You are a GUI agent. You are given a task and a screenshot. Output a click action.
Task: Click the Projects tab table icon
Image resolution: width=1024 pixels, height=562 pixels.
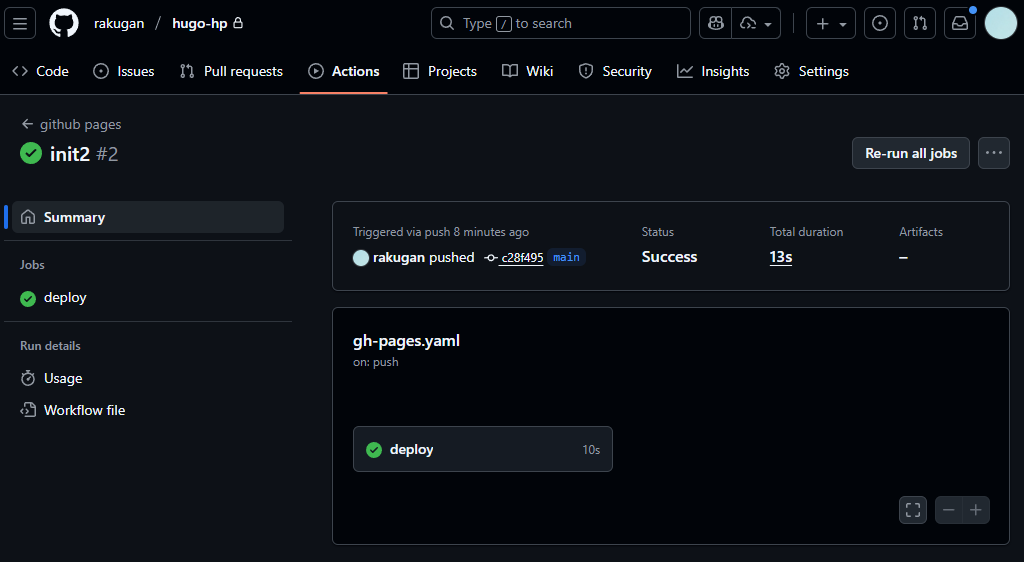(x=411, y=71)
